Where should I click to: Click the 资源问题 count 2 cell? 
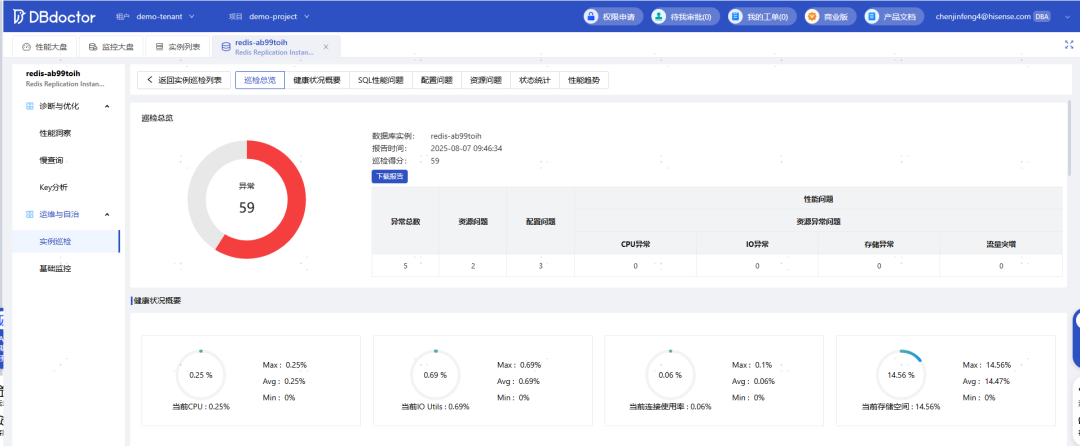tap(473, 266)
